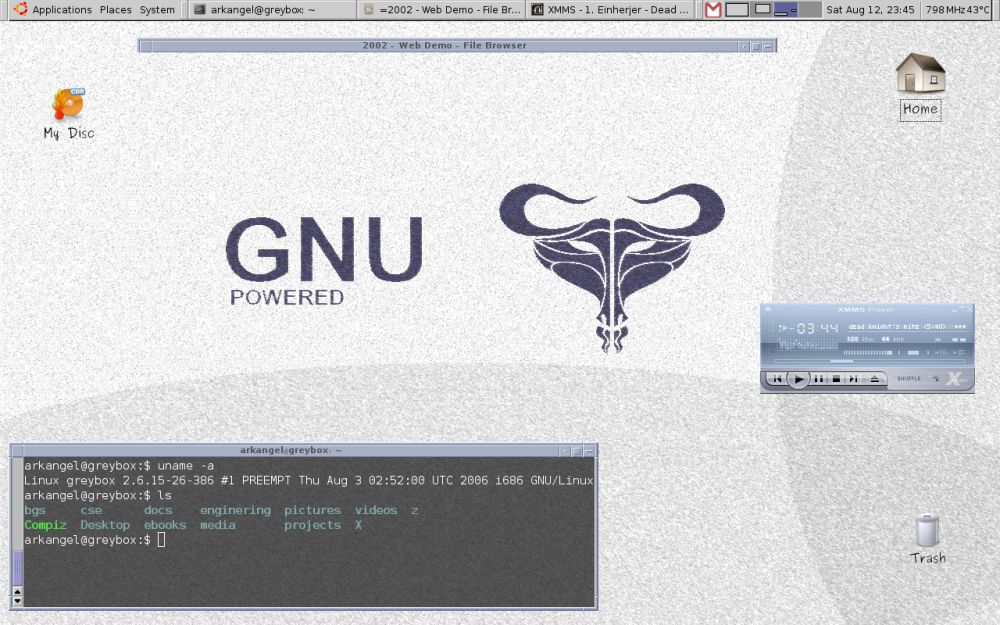Click the XMMS elapsed time display
1000x625 pixels.
[x=814, y=328]
